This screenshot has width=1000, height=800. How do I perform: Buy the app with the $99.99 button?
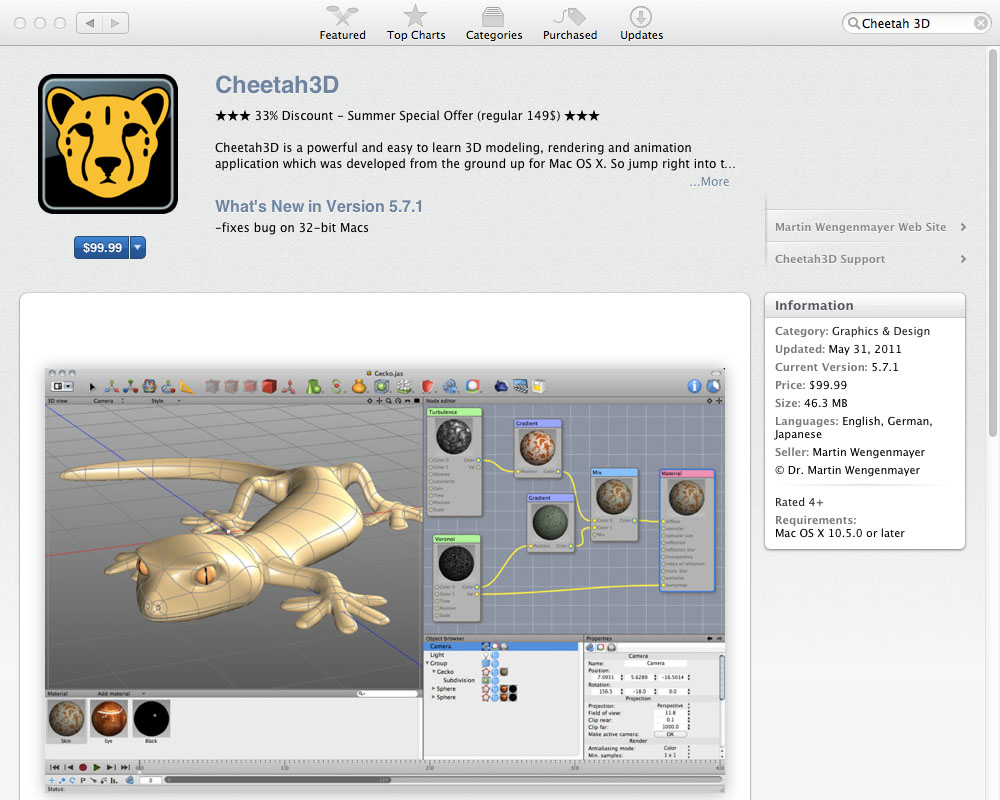[x=102, y=248]
